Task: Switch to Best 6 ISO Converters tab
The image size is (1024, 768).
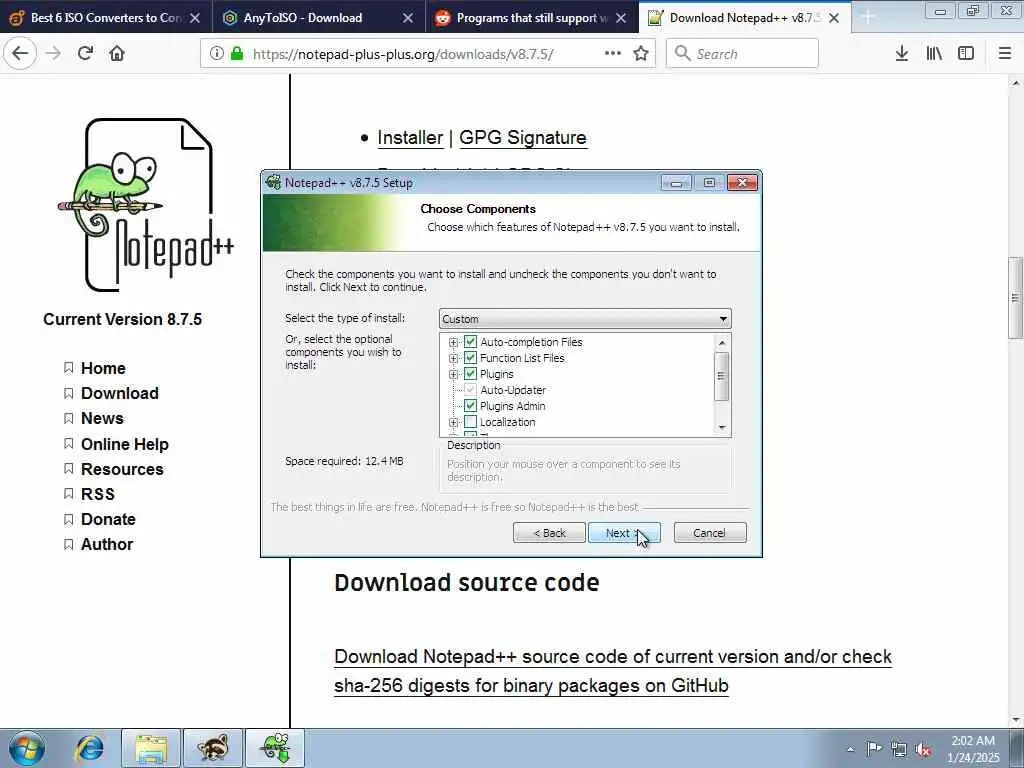Action: [106, 18]
